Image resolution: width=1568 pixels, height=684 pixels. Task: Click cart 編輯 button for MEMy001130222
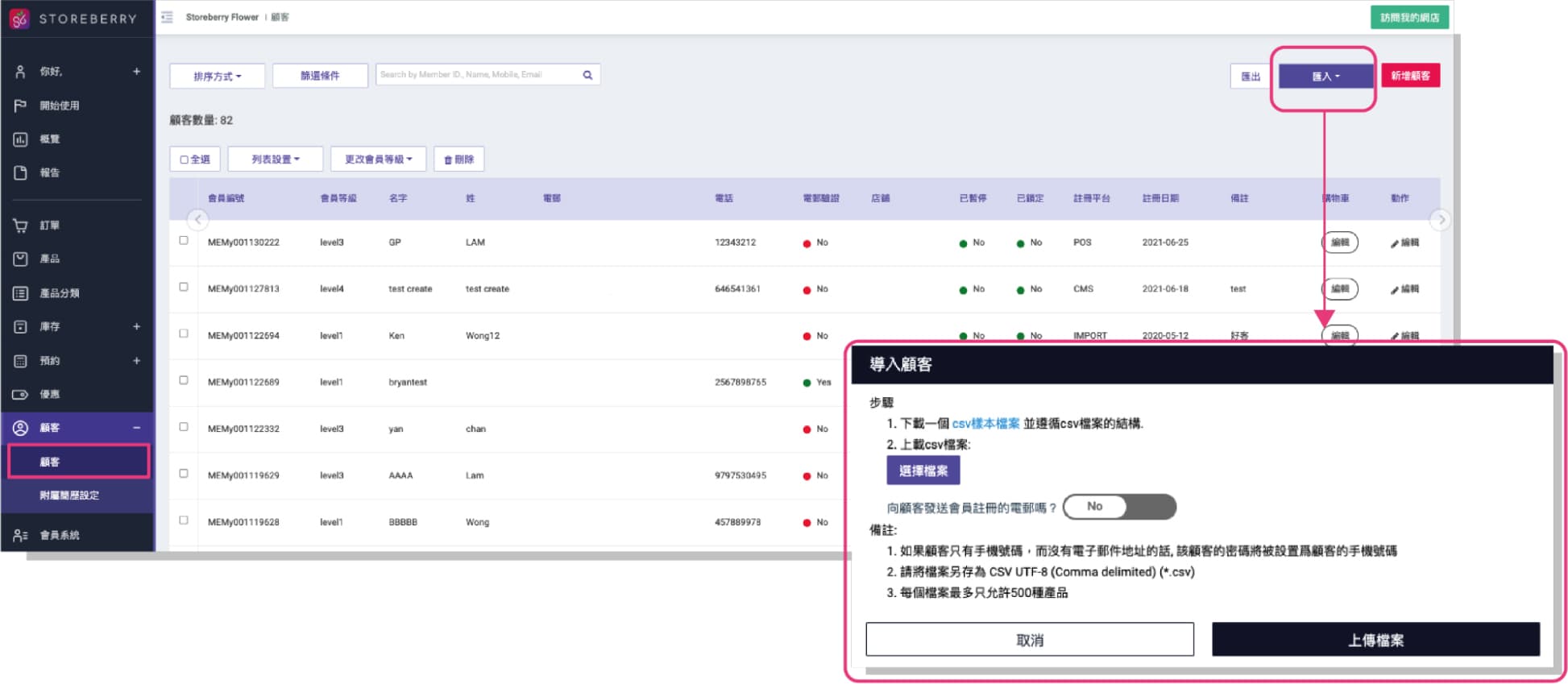(x=1340, y=243)
